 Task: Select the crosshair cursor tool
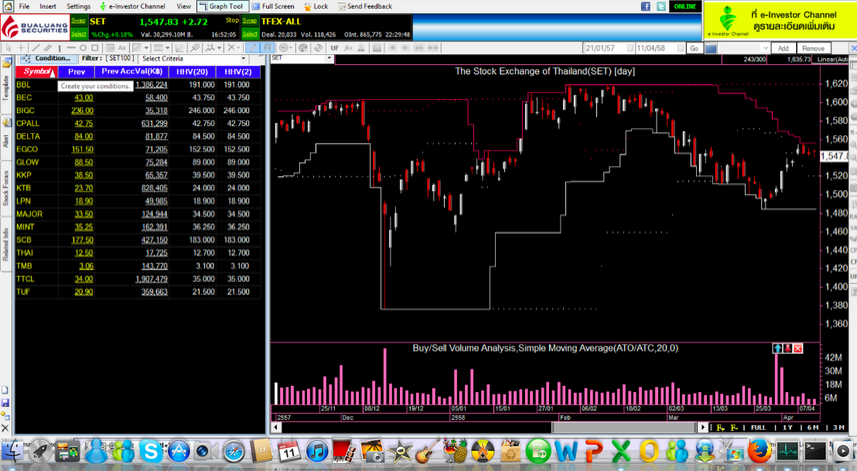(21, 48)
